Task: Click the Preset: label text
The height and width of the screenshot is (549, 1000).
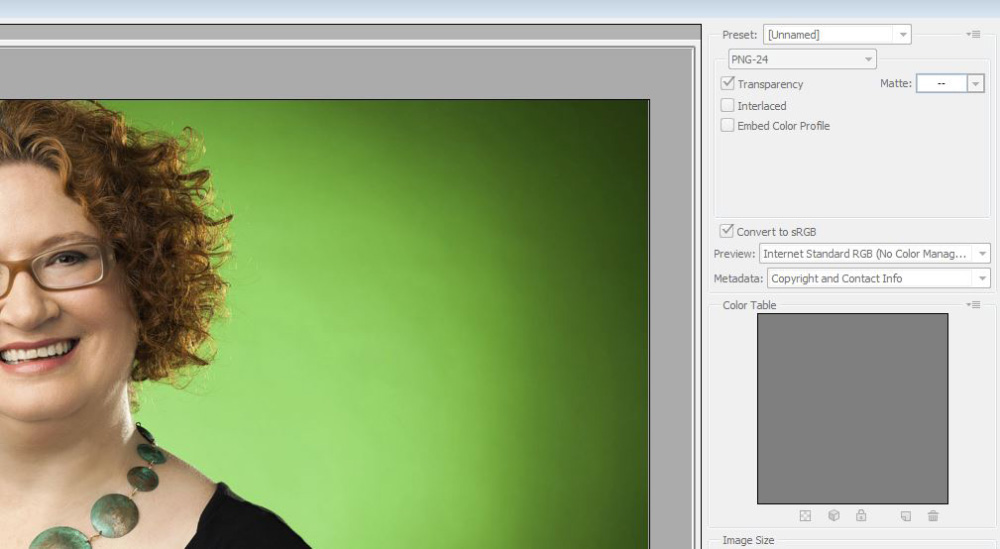Action: [739, 34]
